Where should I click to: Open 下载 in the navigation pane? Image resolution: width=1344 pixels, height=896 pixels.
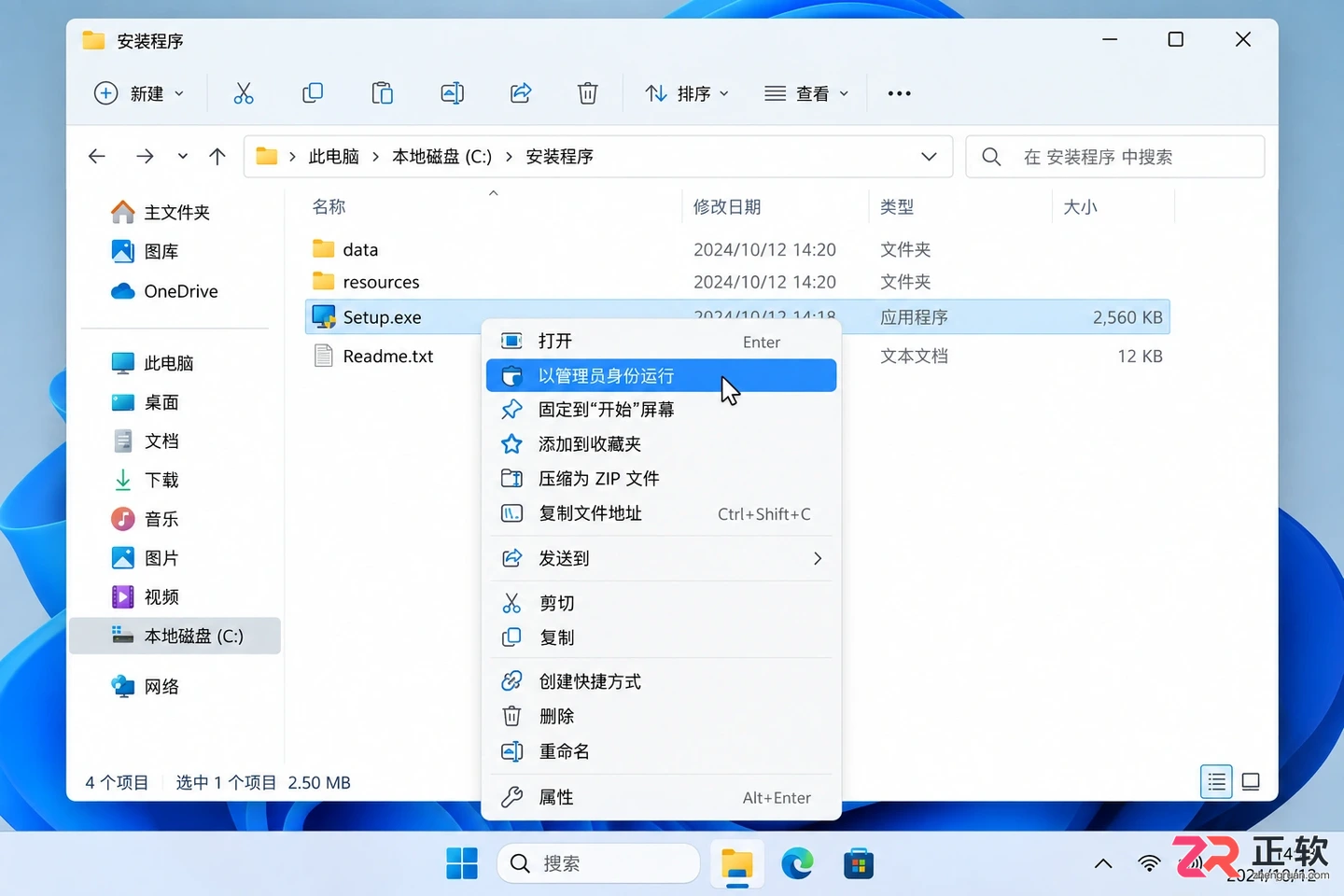pos(161,480)
